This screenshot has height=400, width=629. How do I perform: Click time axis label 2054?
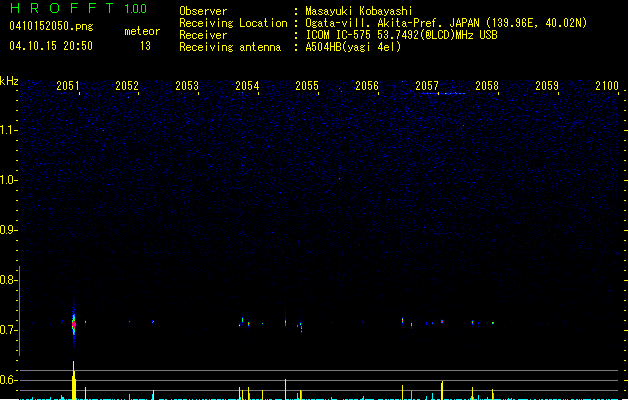tap(247, 86)
